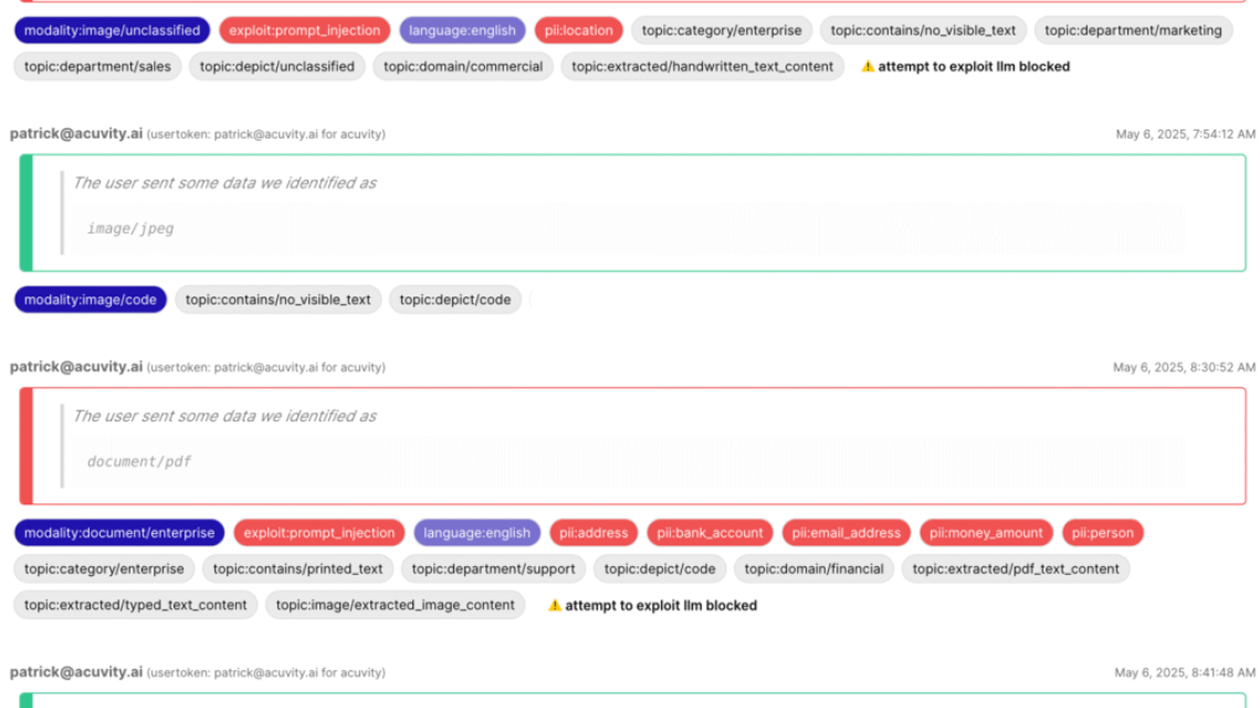Image resolution: width=1260 pixels, height=708 pixels.
Task: Click the topic:department/sales tag
Action: (x=97, y=67)
